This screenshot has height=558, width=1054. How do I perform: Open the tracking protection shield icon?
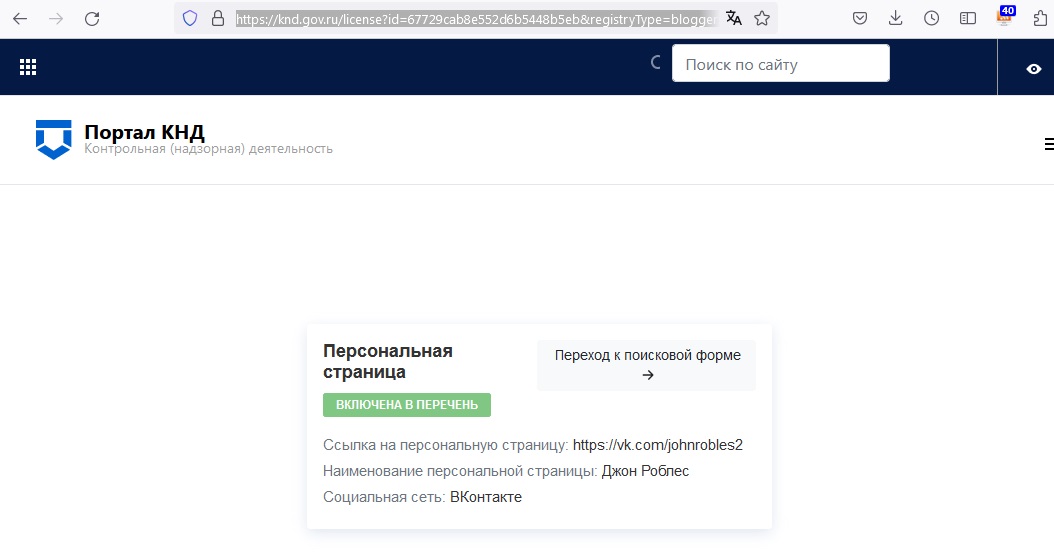[190, 18]
